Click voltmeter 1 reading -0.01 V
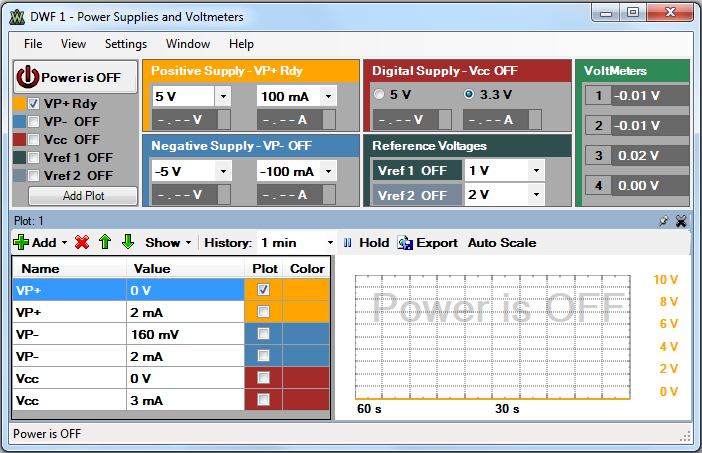702x453 pixels. coord(650,95)
